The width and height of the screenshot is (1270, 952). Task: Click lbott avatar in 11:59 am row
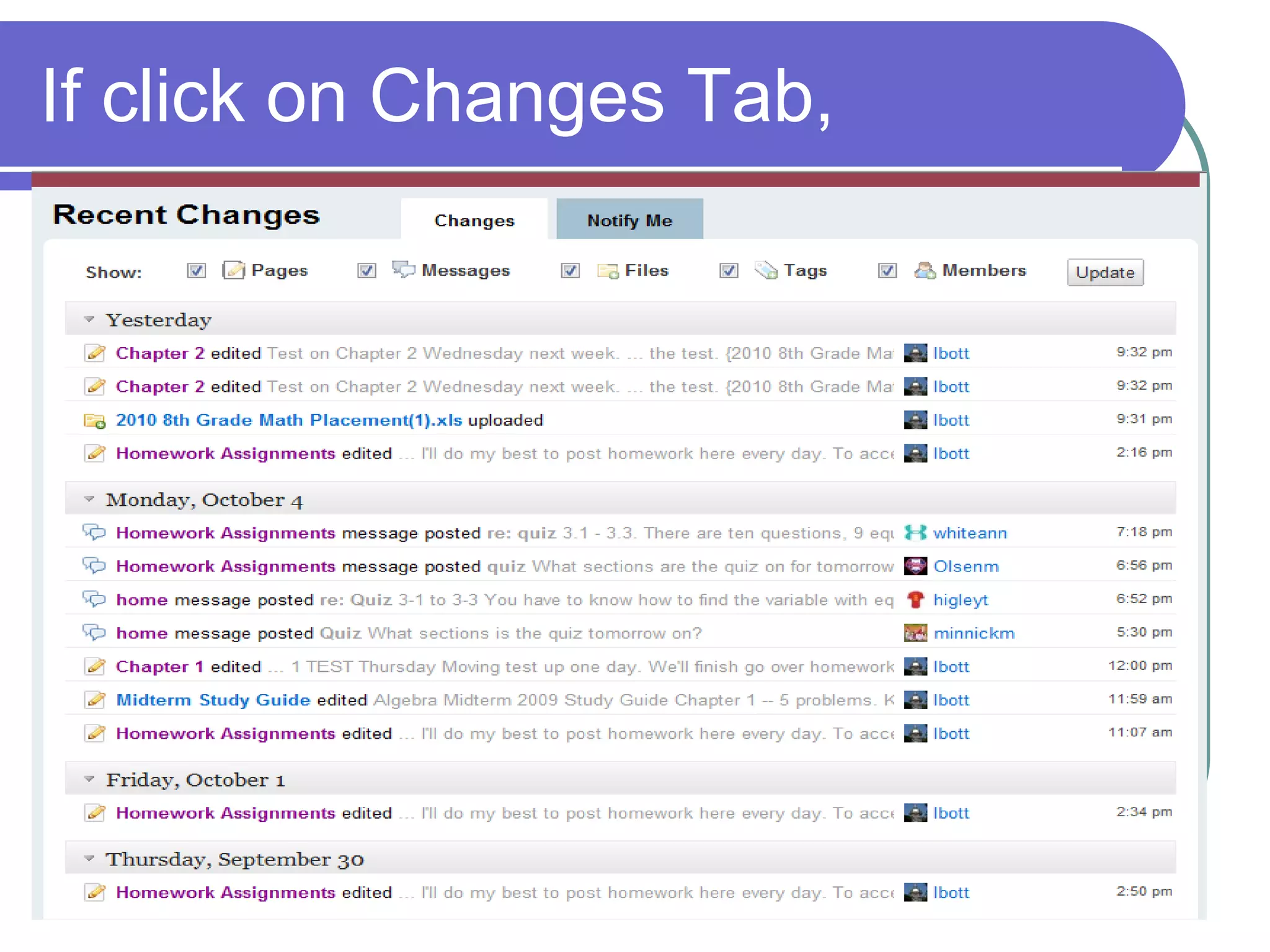click(x=915, y=700)
